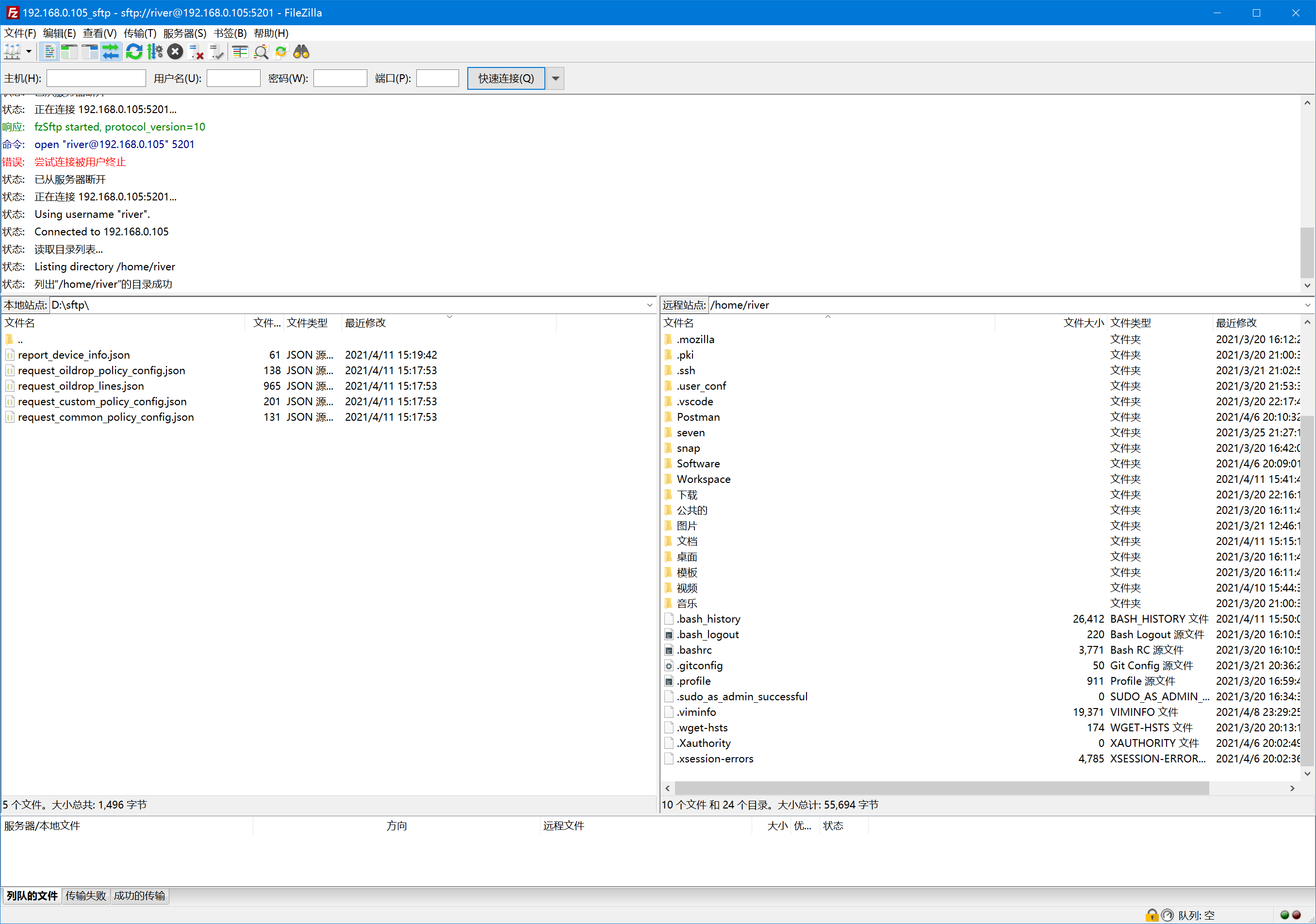This screenshot has width=1316, height=924.
Task: Click the encryption lock icon in status bar
Action: tap(1151, 915)
